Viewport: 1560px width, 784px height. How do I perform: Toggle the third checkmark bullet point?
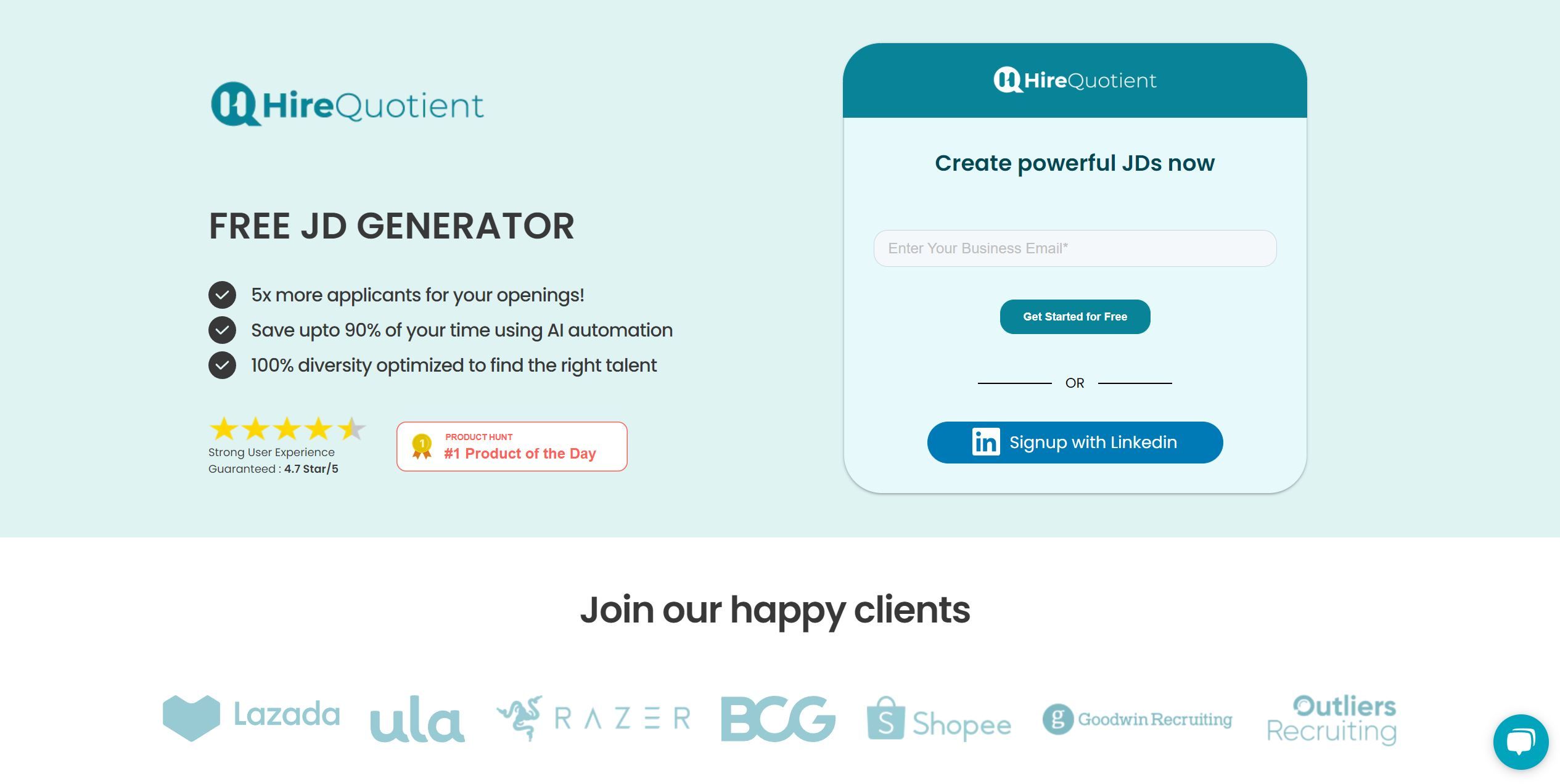222,365
